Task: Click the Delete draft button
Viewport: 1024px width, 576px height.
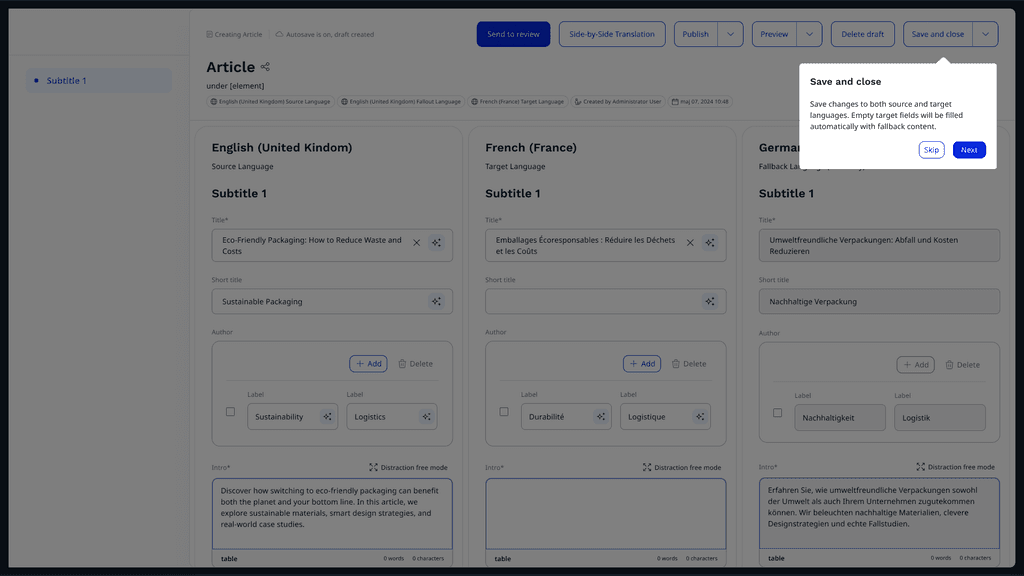Action: tap(863, 35)
